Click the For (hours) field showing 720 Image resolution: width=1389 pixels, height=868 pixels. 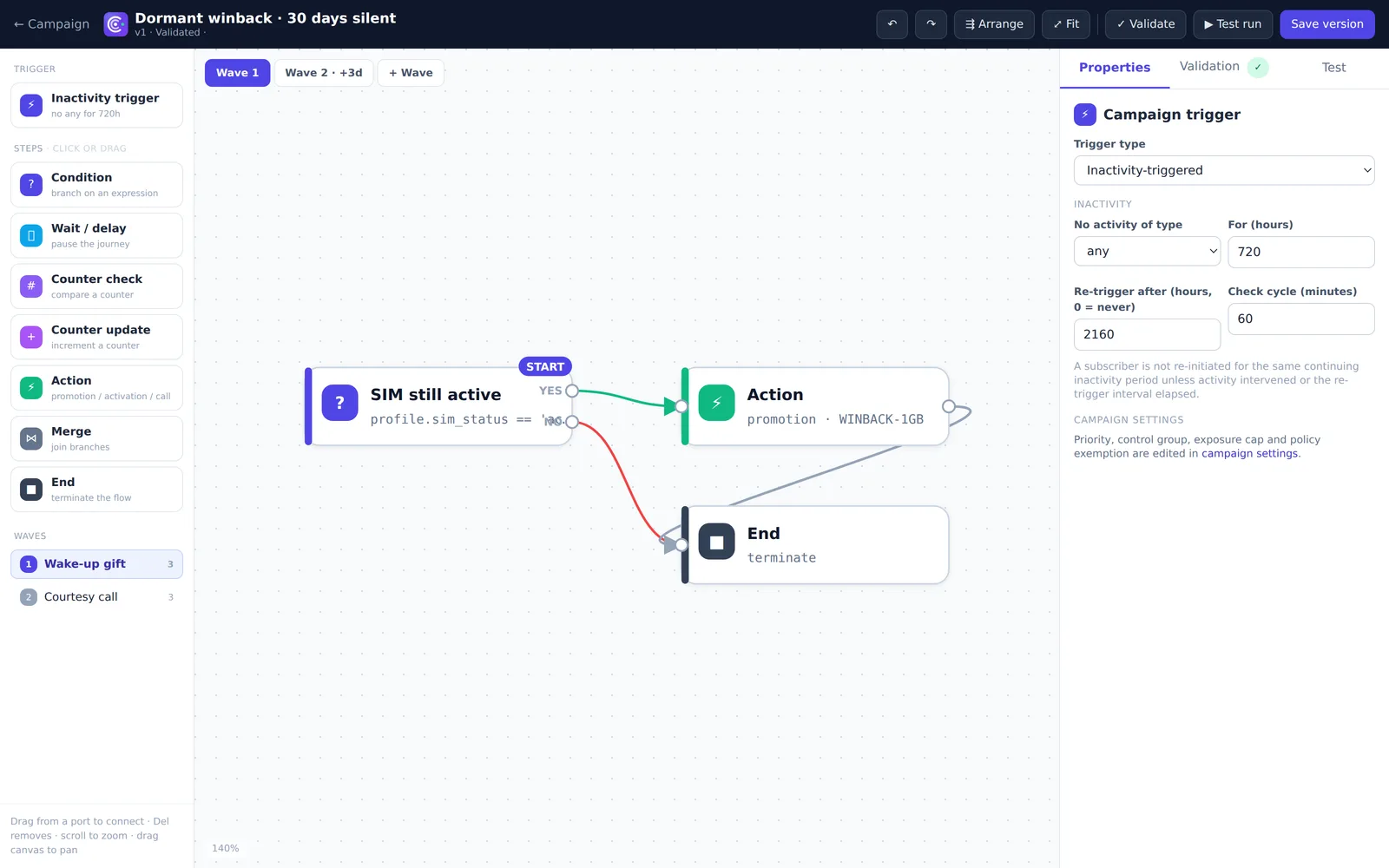point(1300,252)
